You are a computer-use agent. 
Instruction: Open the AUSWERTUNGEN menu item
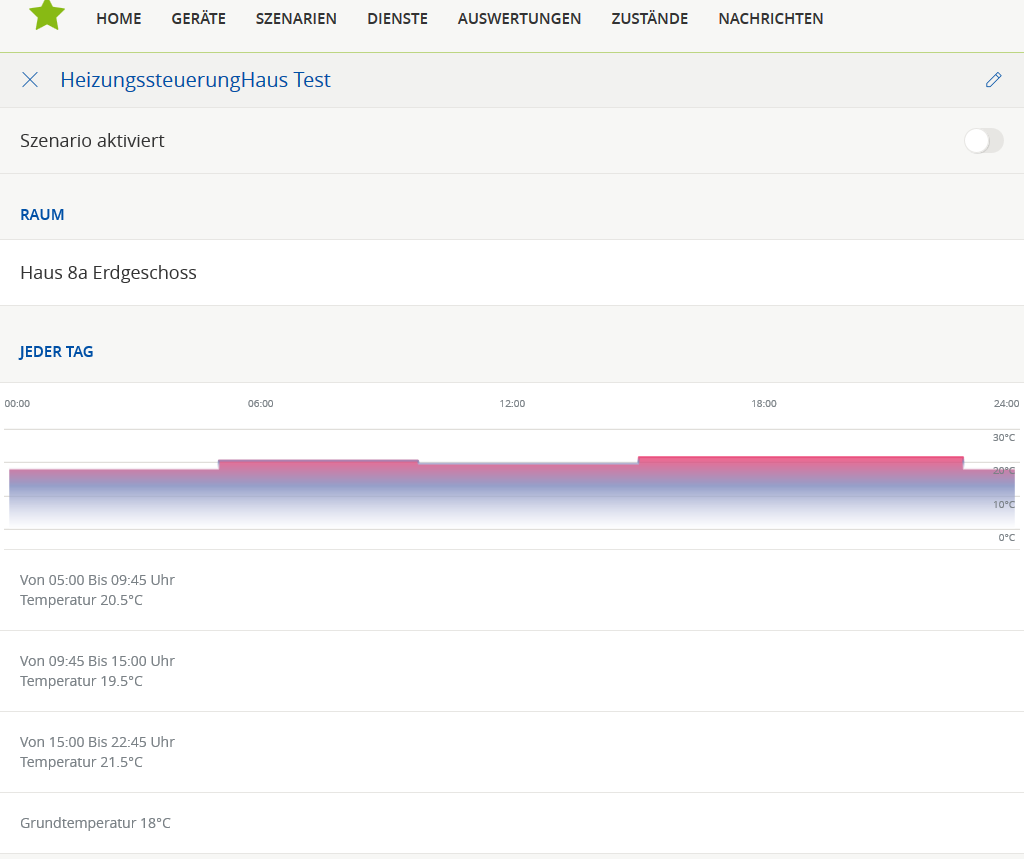point(519,19)
